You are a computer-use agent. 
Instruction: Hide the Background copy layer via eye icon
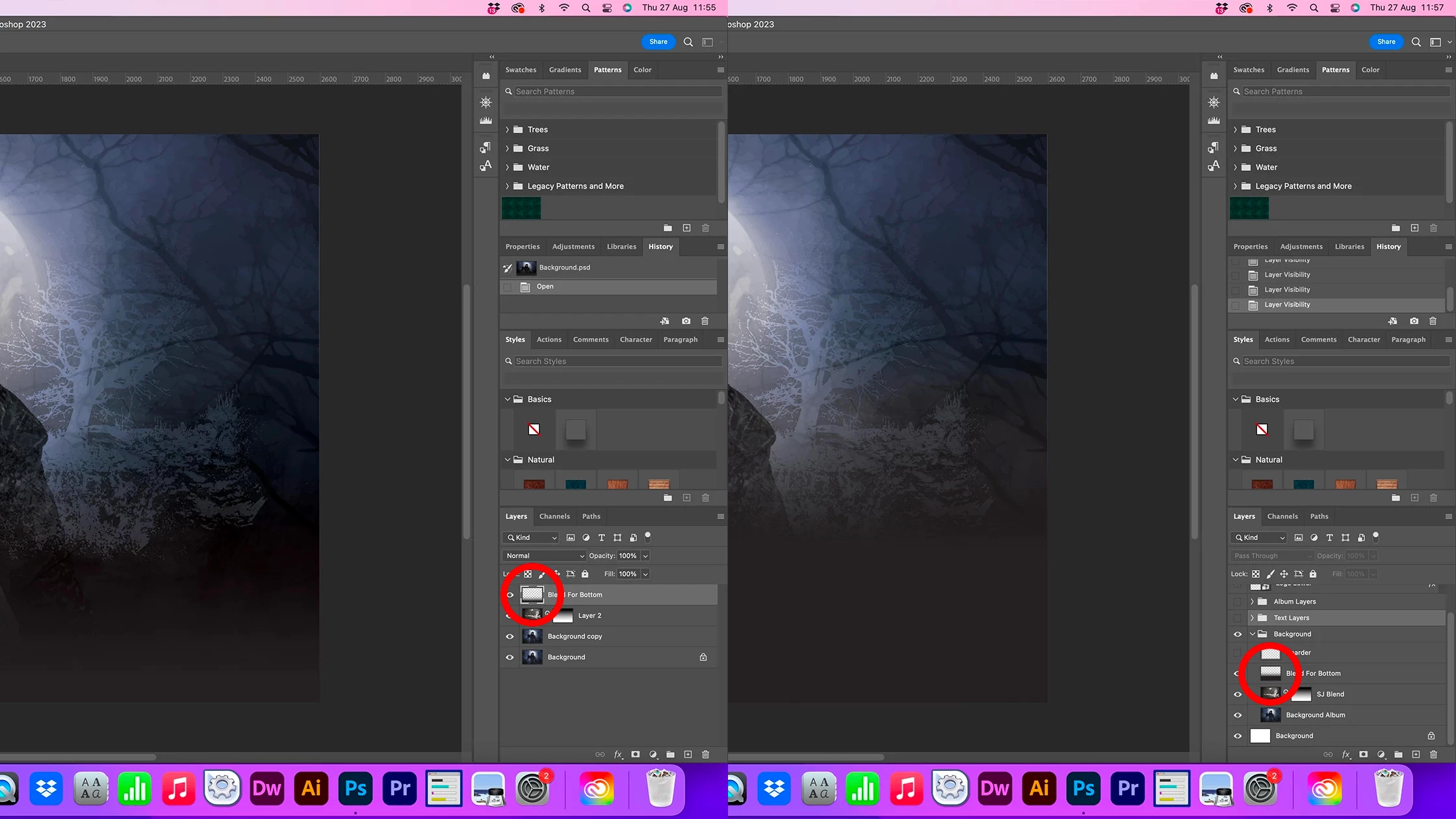510,636
